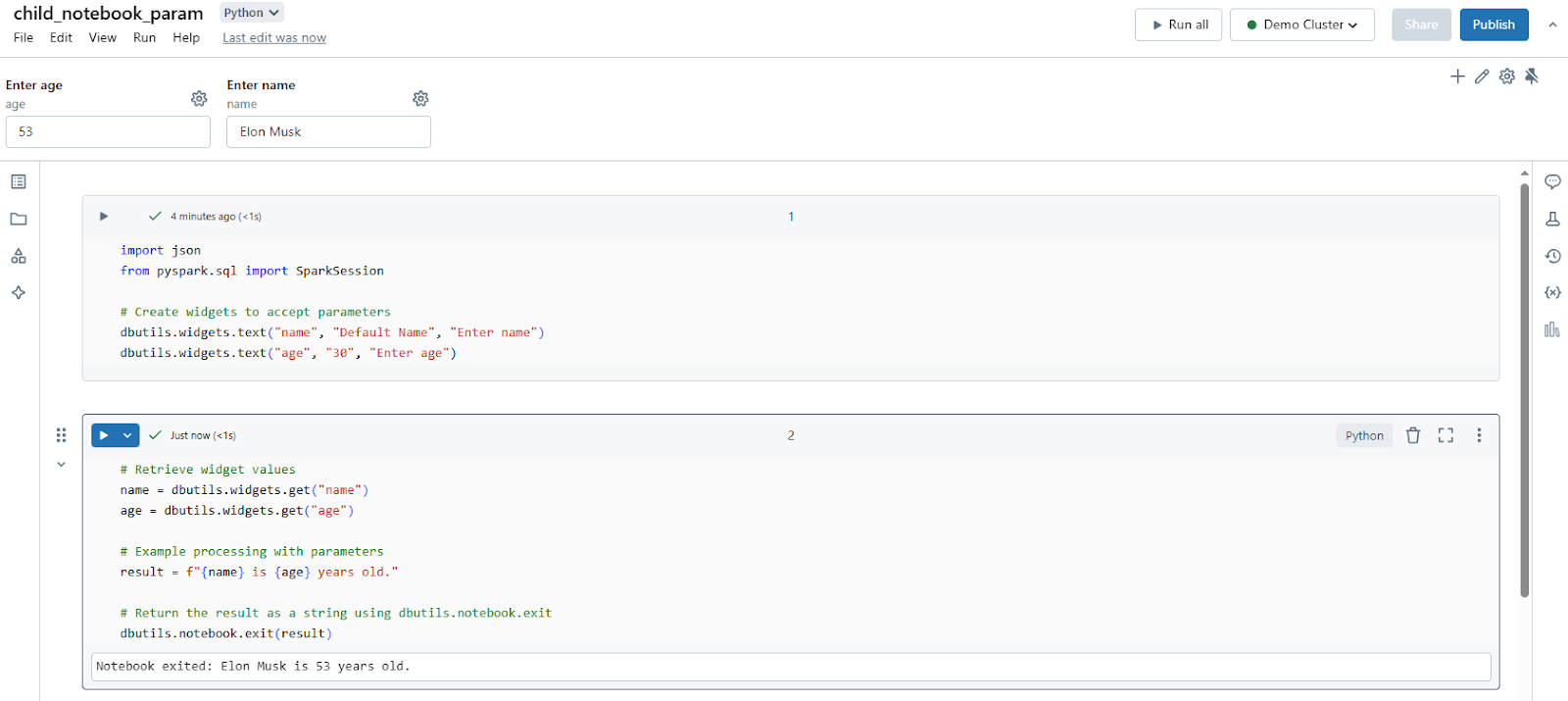The image size is (1568, 701).
Task: Change cell 2 language via Python label
Action: tap(1364, 435)
